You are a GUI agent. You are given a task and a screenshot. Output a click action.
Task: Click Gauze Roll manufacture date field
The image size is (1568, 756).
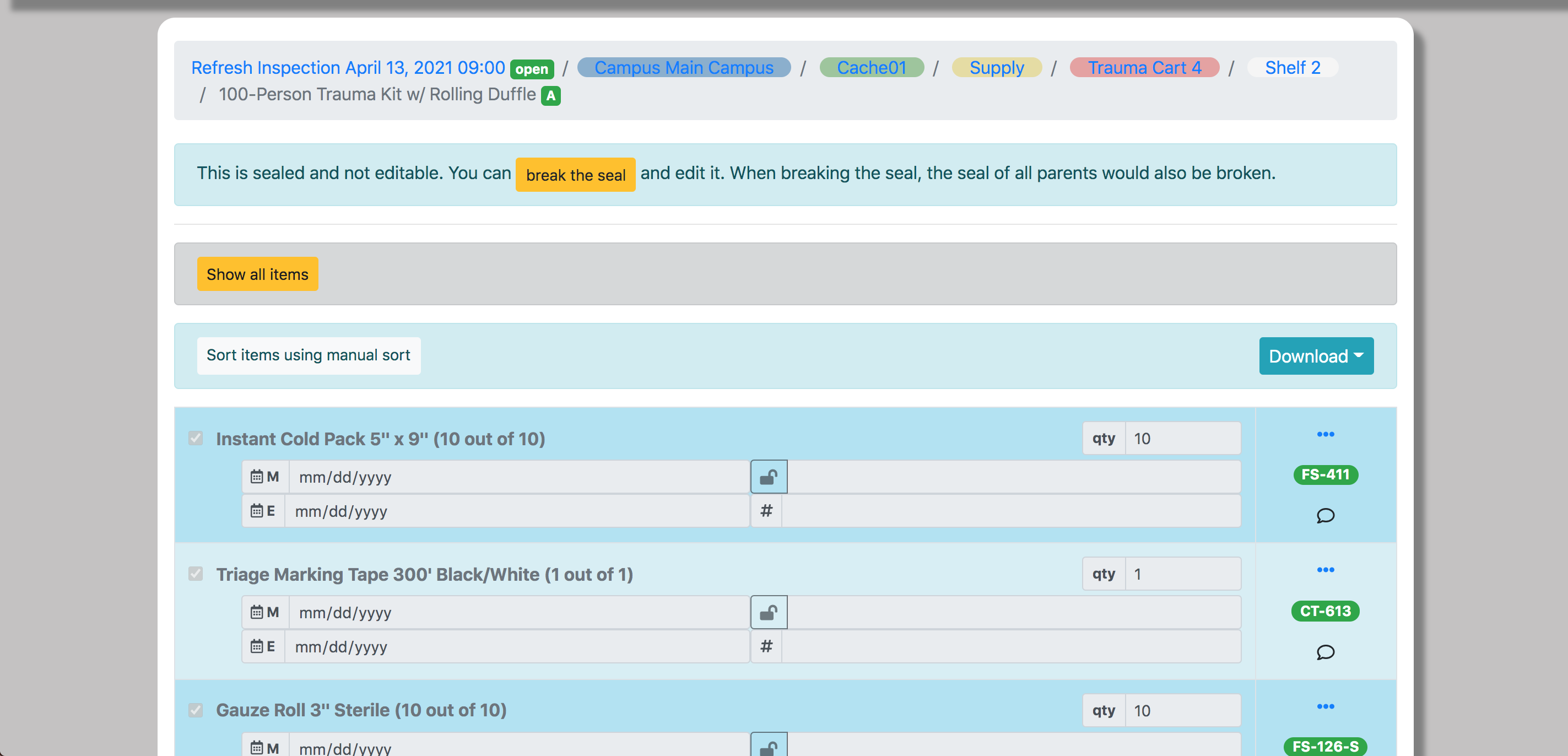pyautogui.click(x=518, y=745)
